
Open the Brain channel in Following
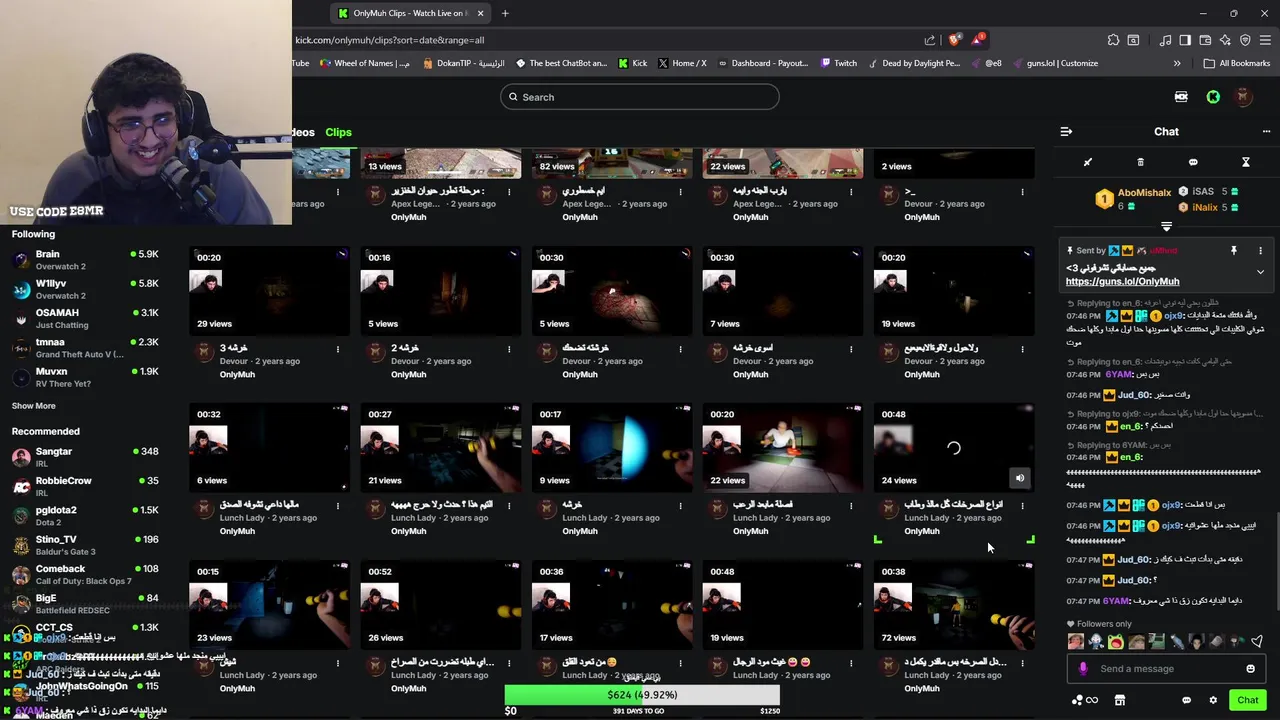click(85, 259)
